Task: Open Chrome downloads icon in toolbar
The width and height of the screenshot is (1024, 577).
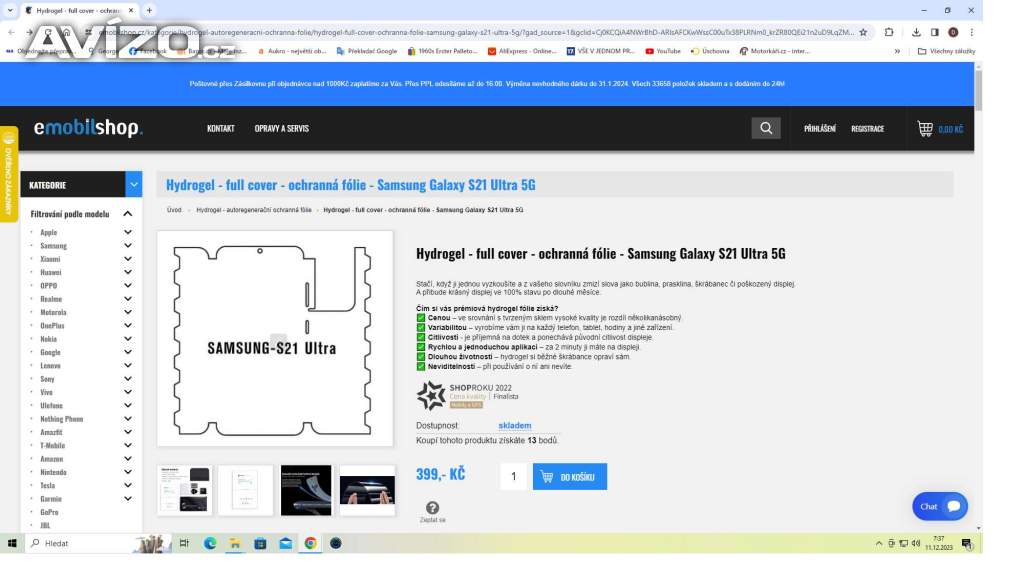Action: click(916, 32)
